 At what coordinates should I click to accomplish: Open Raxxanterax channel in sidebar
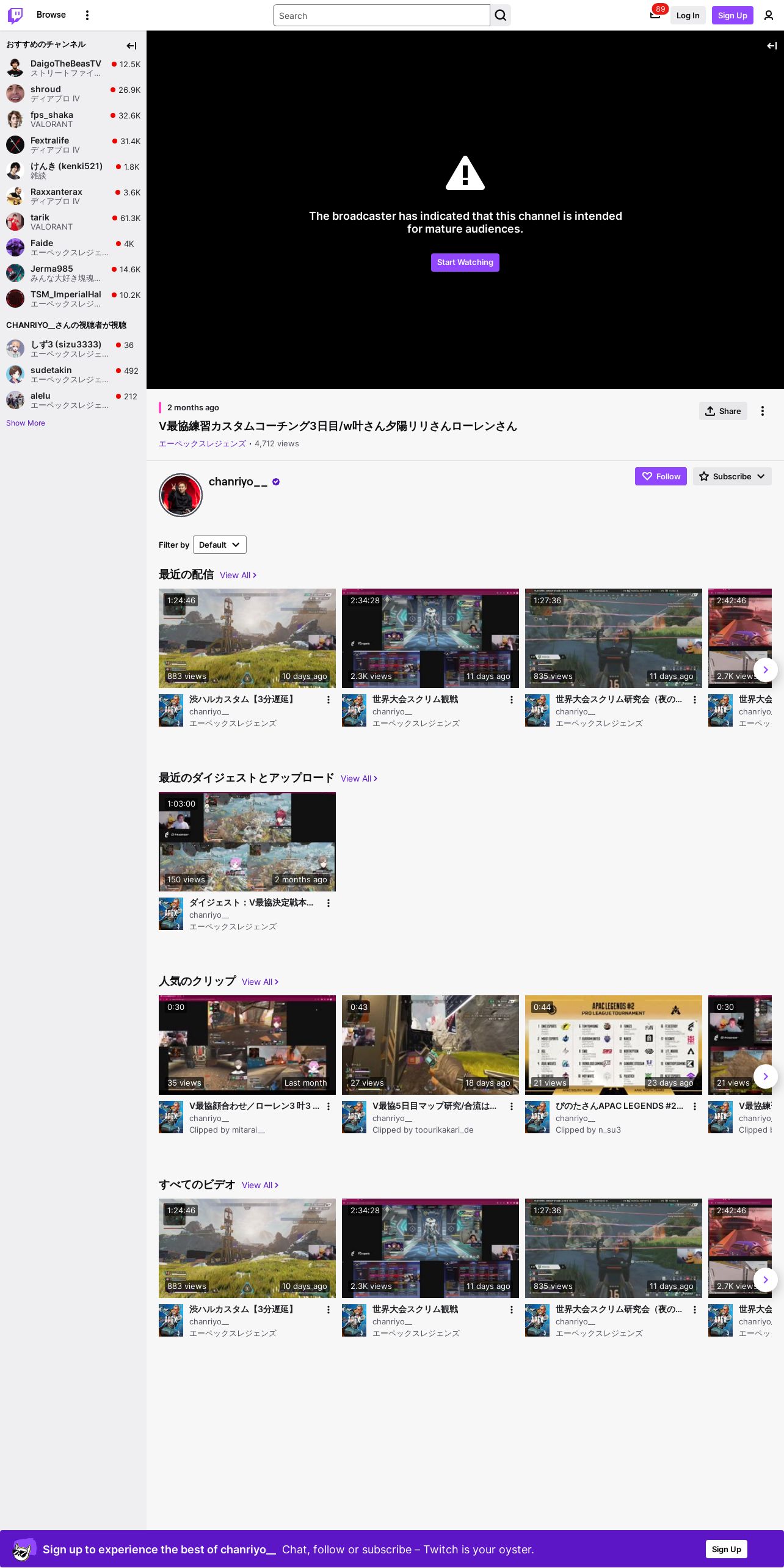click(73, 196)
